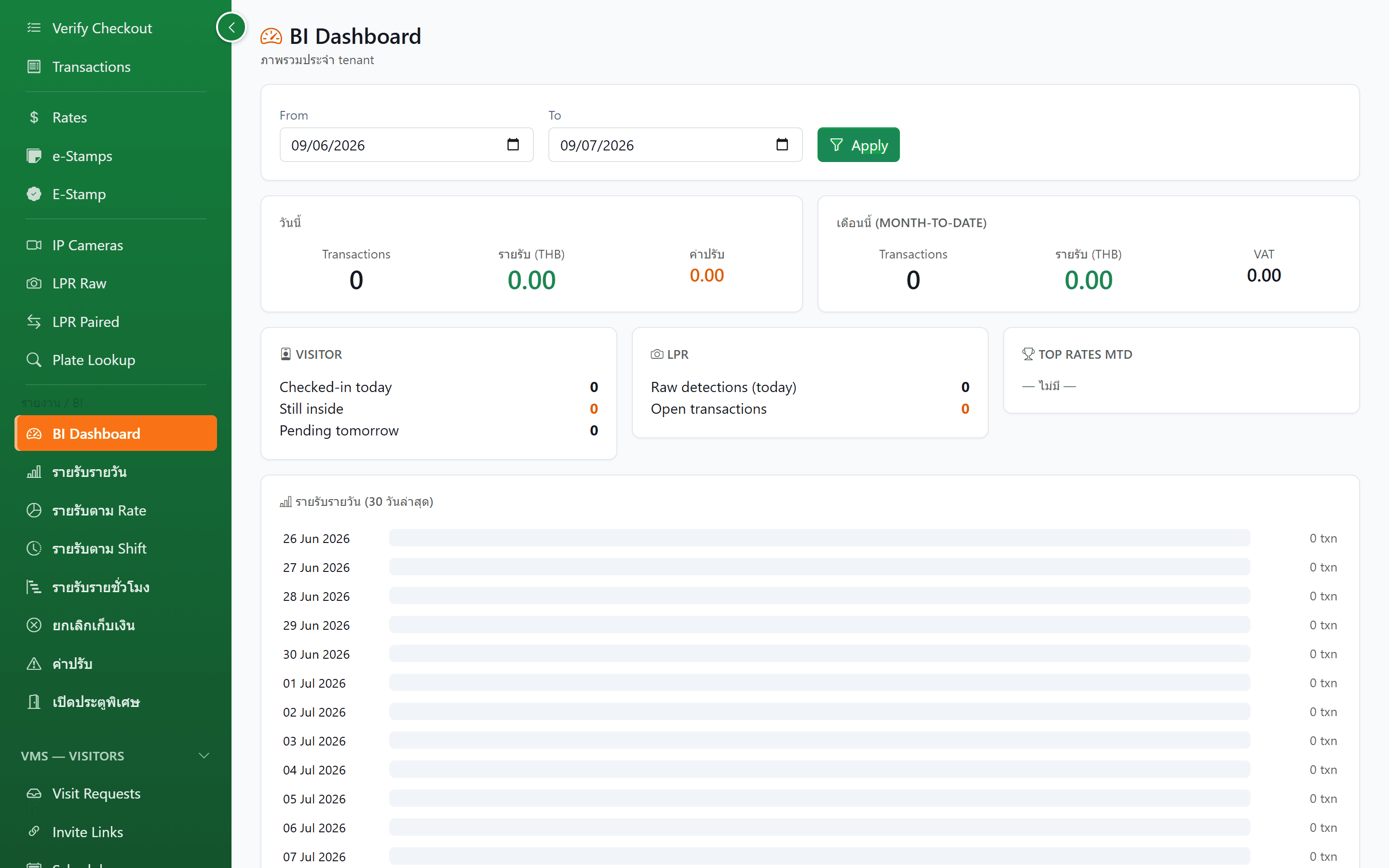1389x868 pixels.
Task: Open the เปิดประตูพิเศษ report
Action: coord(116,702)
